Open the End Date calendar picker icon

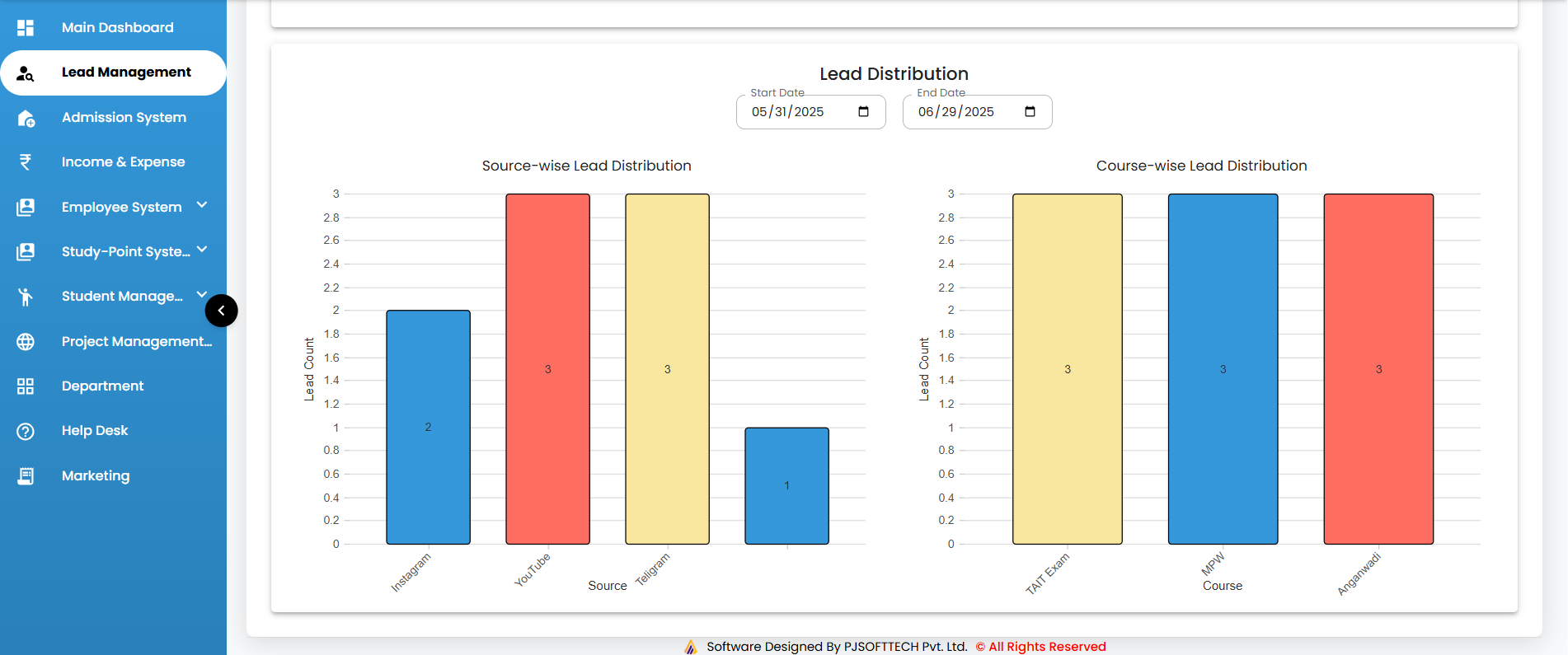1030,112
